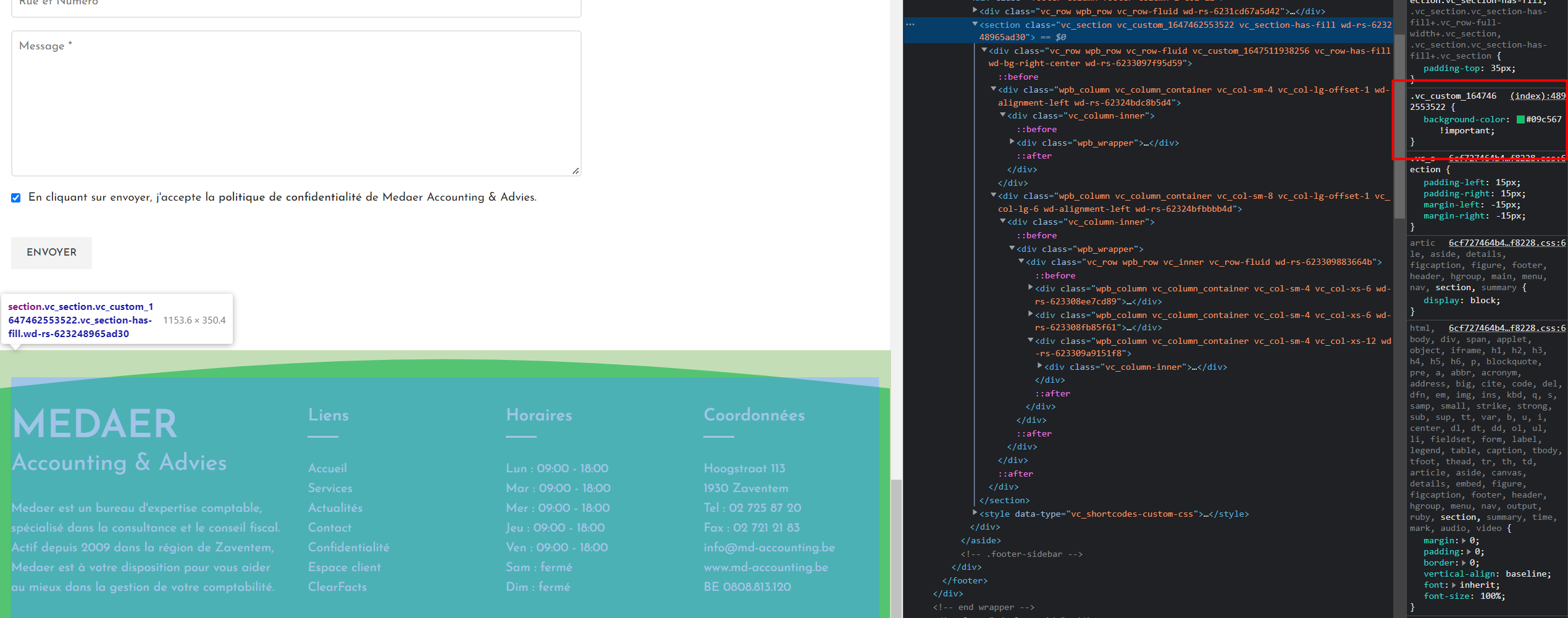Select the closing </aside> tag line

(981, 541)
